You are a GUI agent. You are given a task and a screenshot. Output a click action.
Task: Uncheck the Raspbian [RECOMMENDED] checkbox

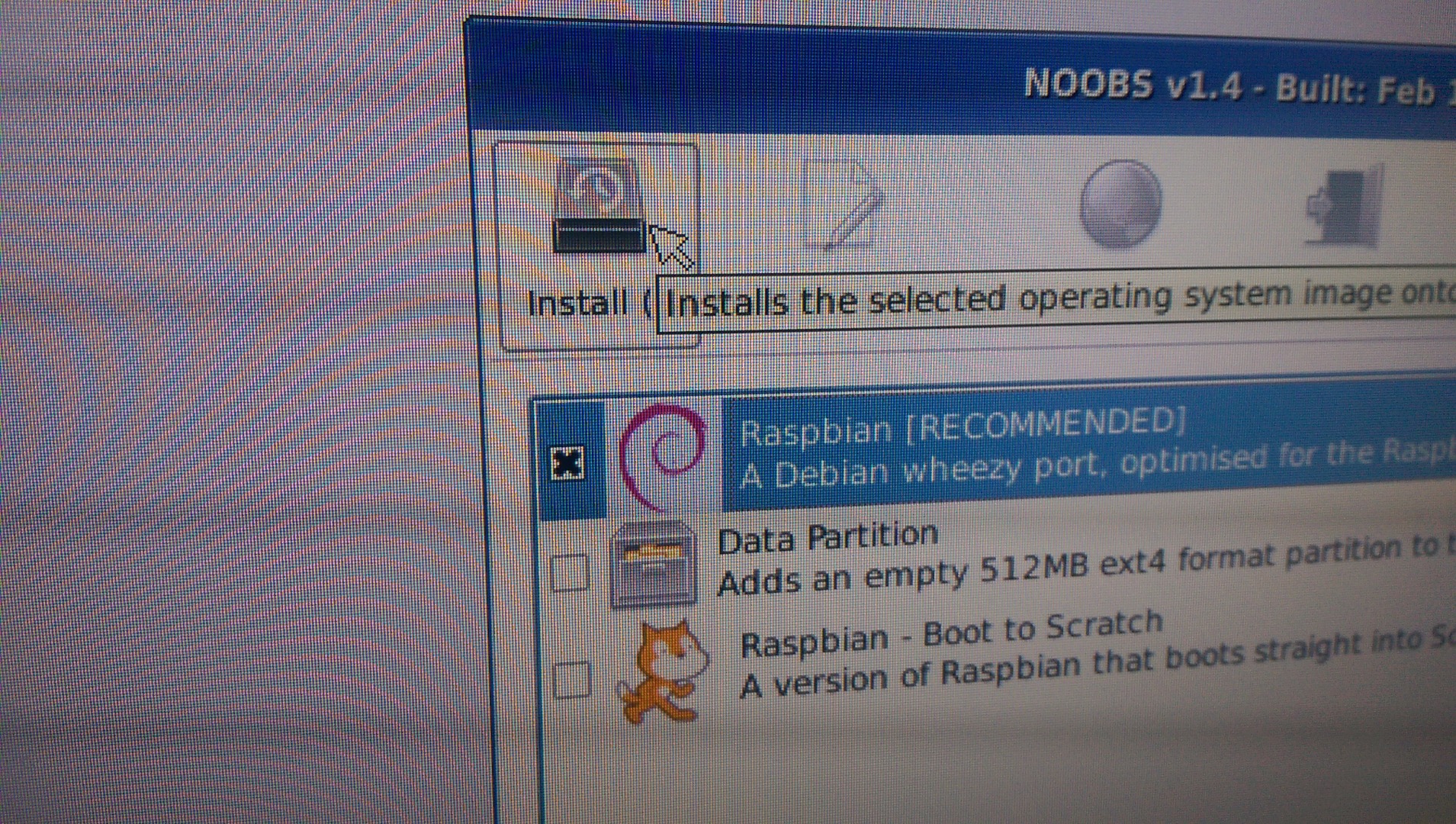point(567,462)
